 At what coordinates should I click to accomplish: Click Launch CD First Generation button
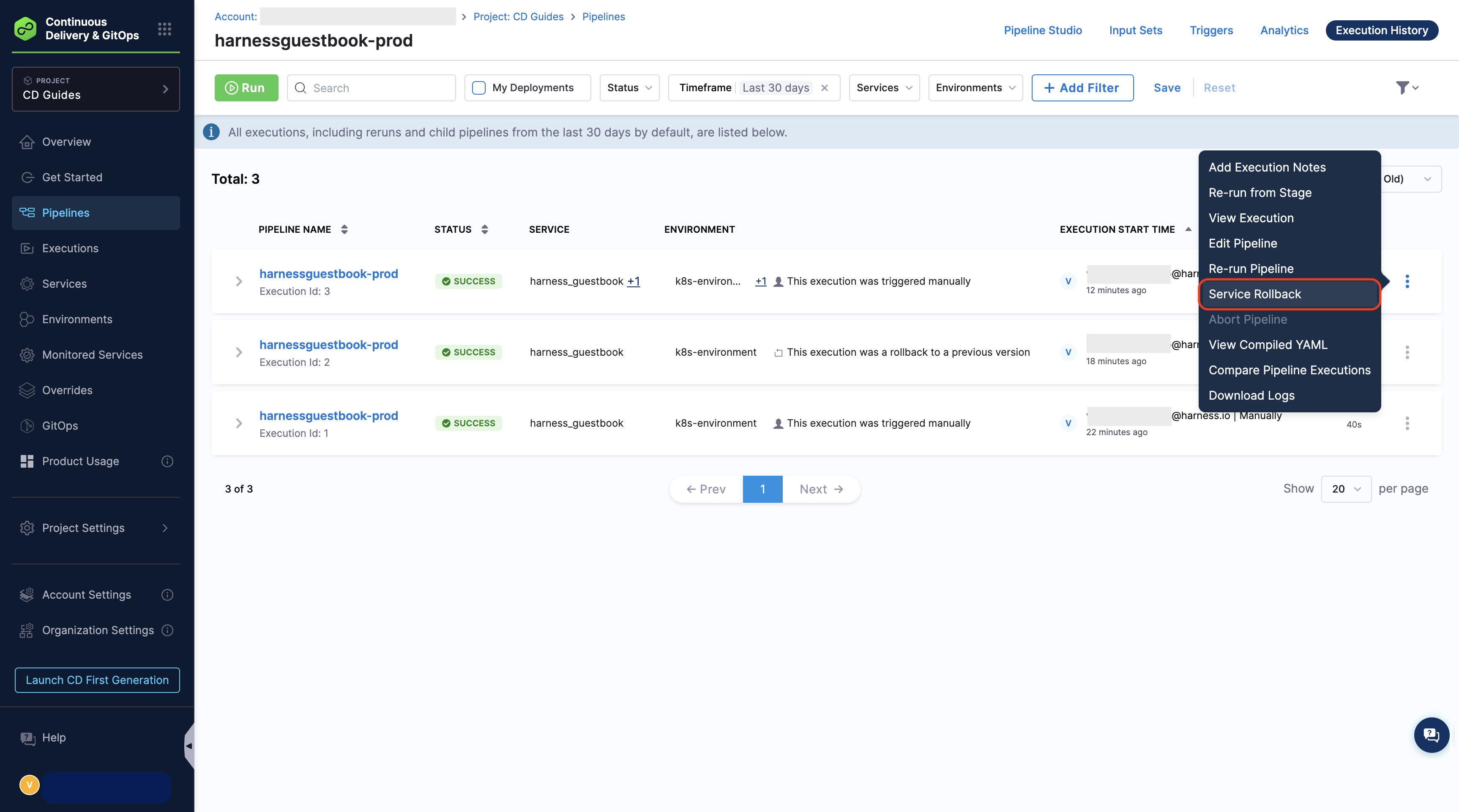pyautogui.click(x=97, y=680)
